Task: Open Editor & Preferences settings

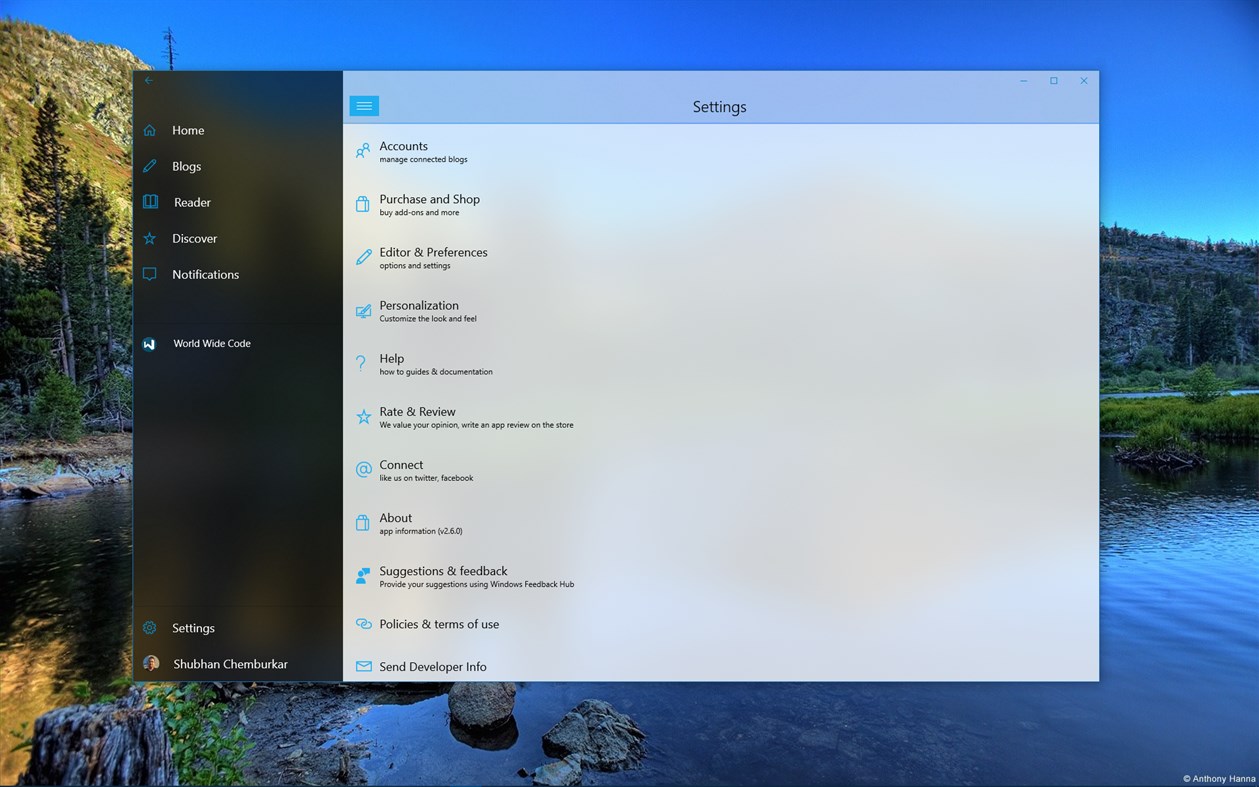Action: click(x=433, y=257)
